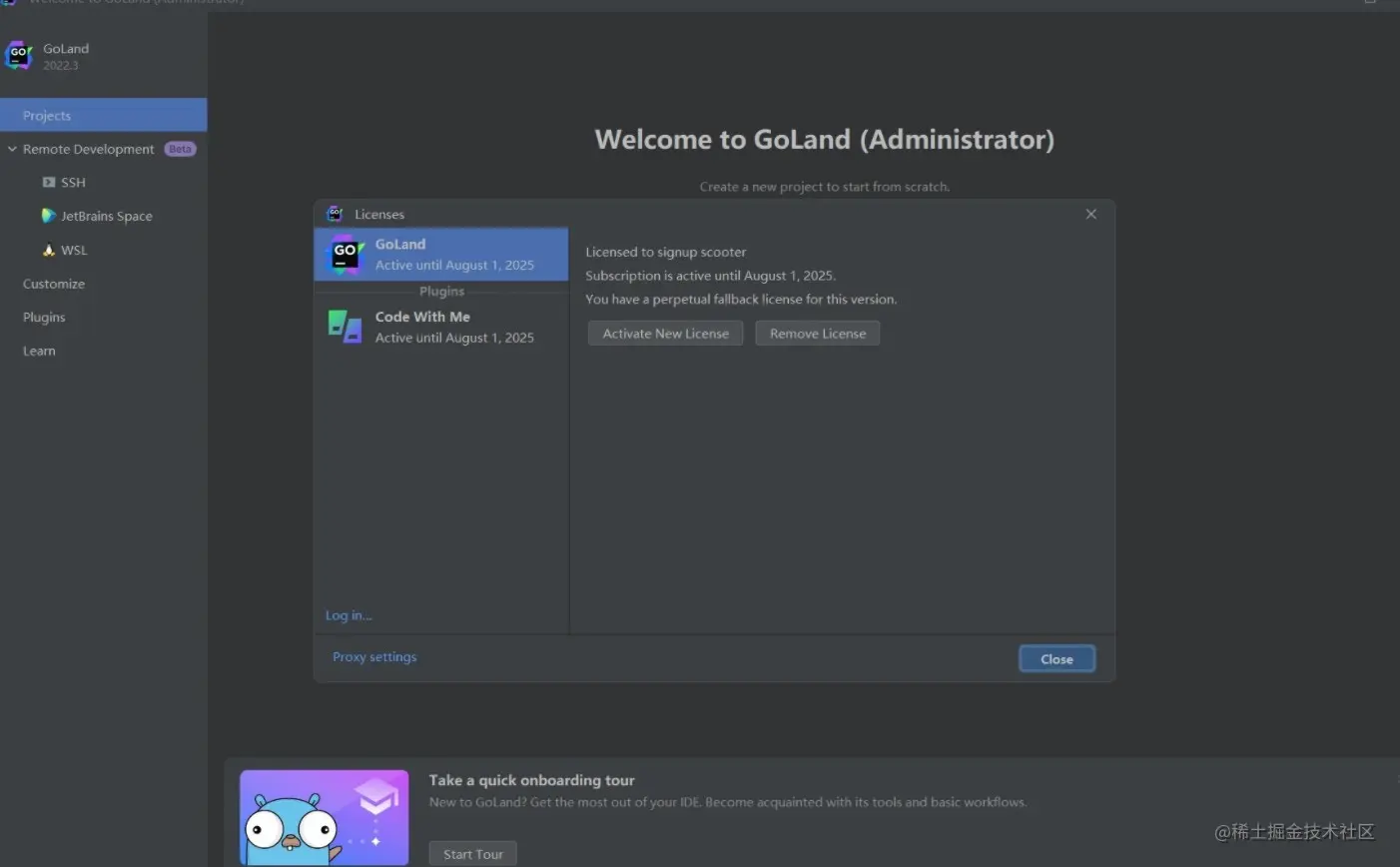Click the gopher onboarding tour thumbnail

tap(325, 817)
